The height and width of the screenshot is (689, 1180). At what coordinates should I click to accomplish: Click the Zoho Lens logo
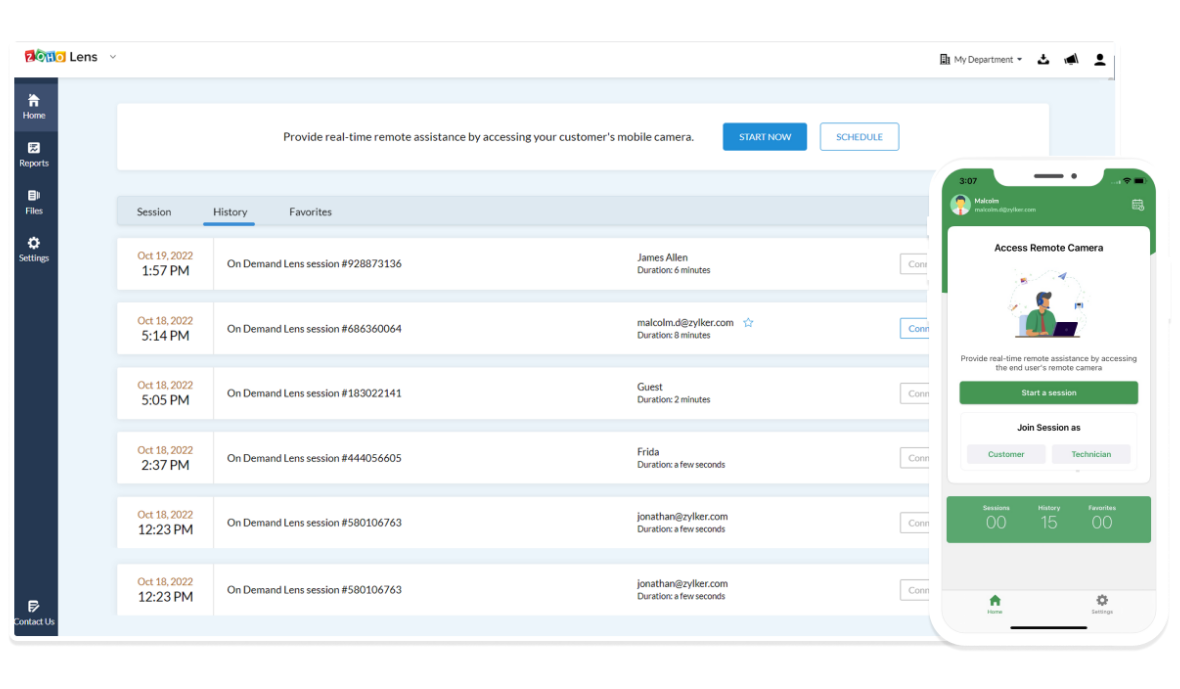pos(61,56)
